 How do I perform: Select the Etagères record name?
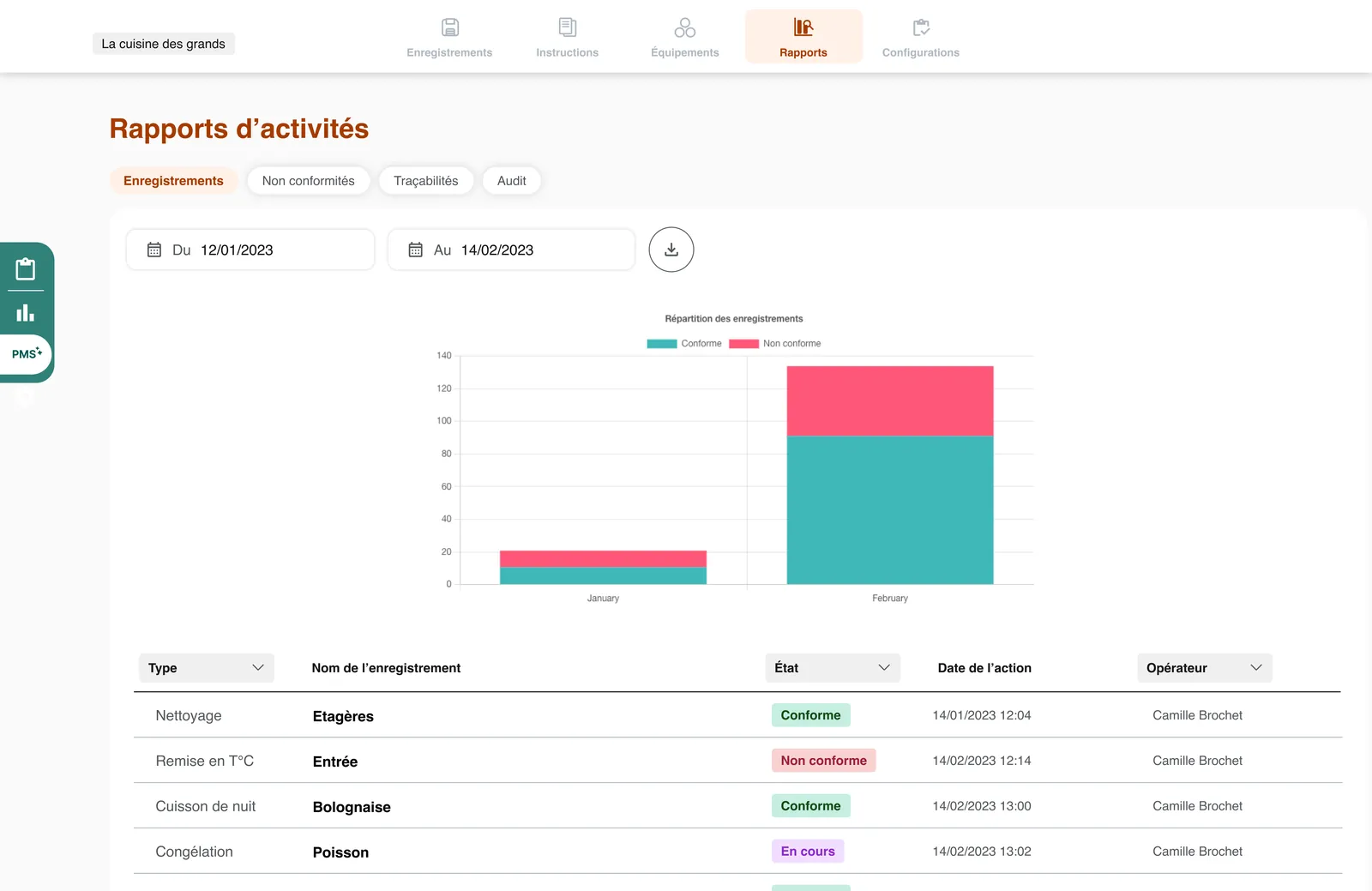[x=343, y=716]
